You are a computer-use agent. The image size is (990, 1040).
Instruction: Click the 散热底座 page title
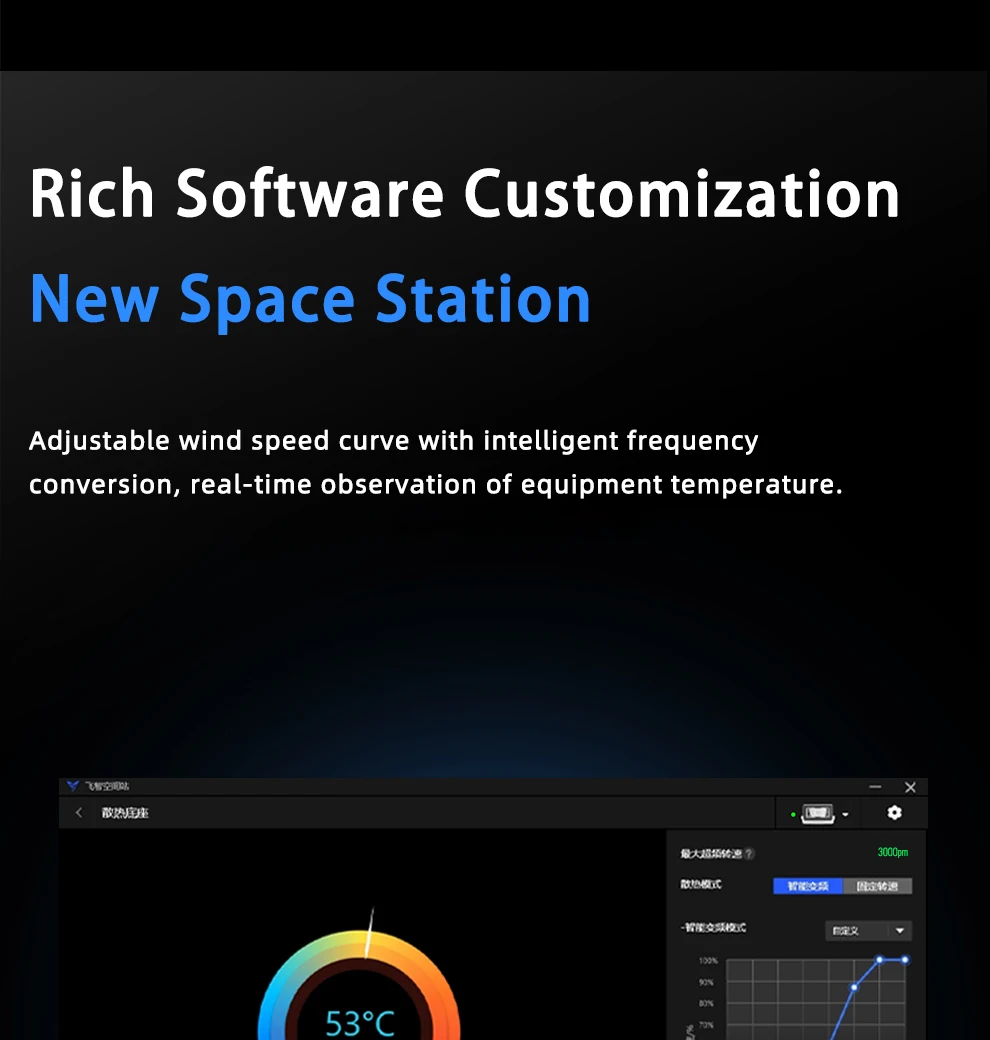(x=125, y=813)
